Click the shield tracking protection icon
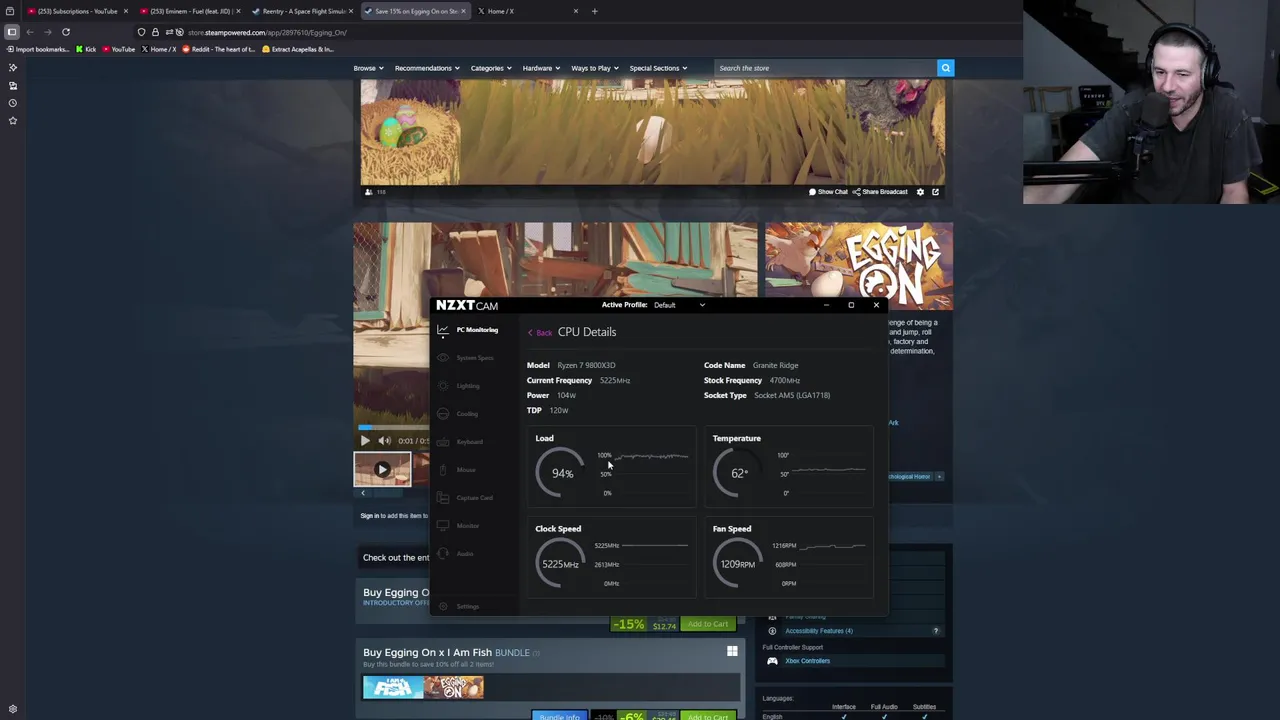Viewport: 1280px width, 720px height. pos(141,32)
